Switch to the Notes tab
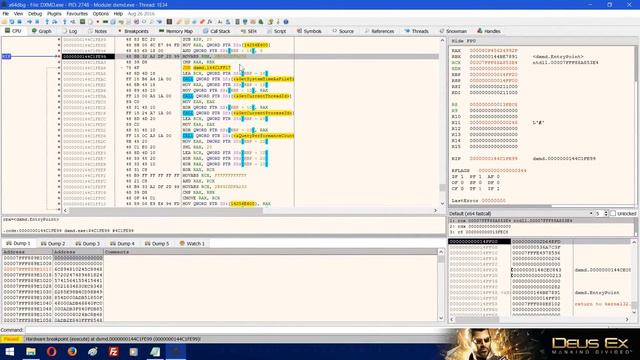Image resolution: width=640 pixels, height=360 pixels. click(x=98, y=31)
